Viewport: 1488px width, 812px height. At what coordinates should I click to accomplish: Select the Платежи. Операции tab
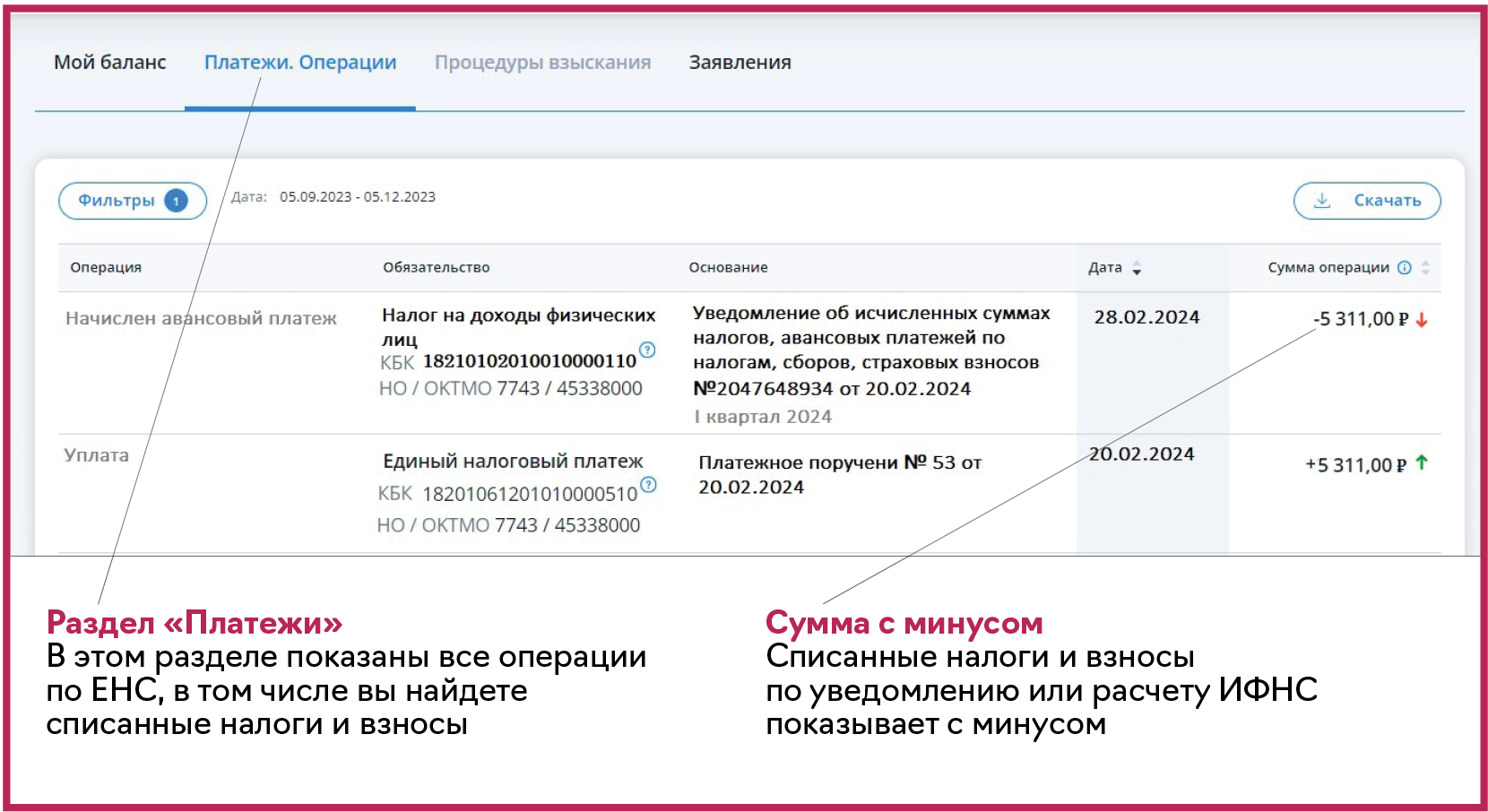coord(300,63)
